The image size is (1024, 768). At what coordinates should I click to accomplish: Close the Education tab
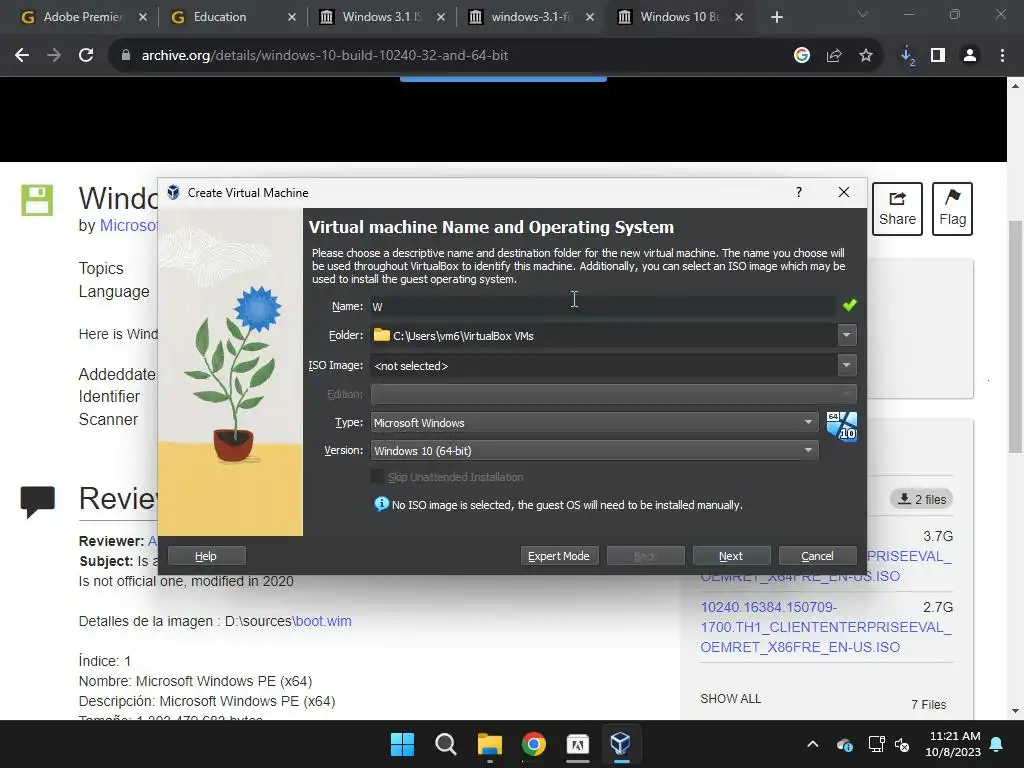[292, 17]
